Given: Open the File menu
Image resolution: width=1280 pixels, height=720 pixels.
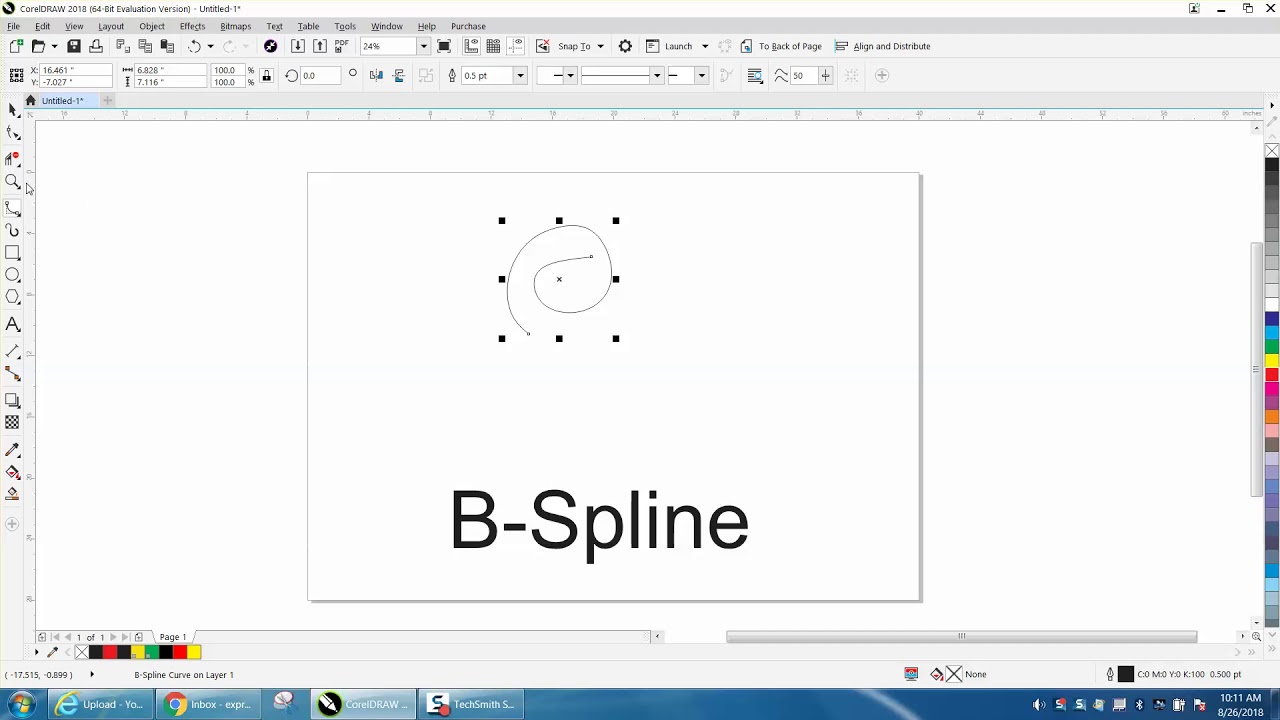Looking at the screenshot, I should click(14, 26).
